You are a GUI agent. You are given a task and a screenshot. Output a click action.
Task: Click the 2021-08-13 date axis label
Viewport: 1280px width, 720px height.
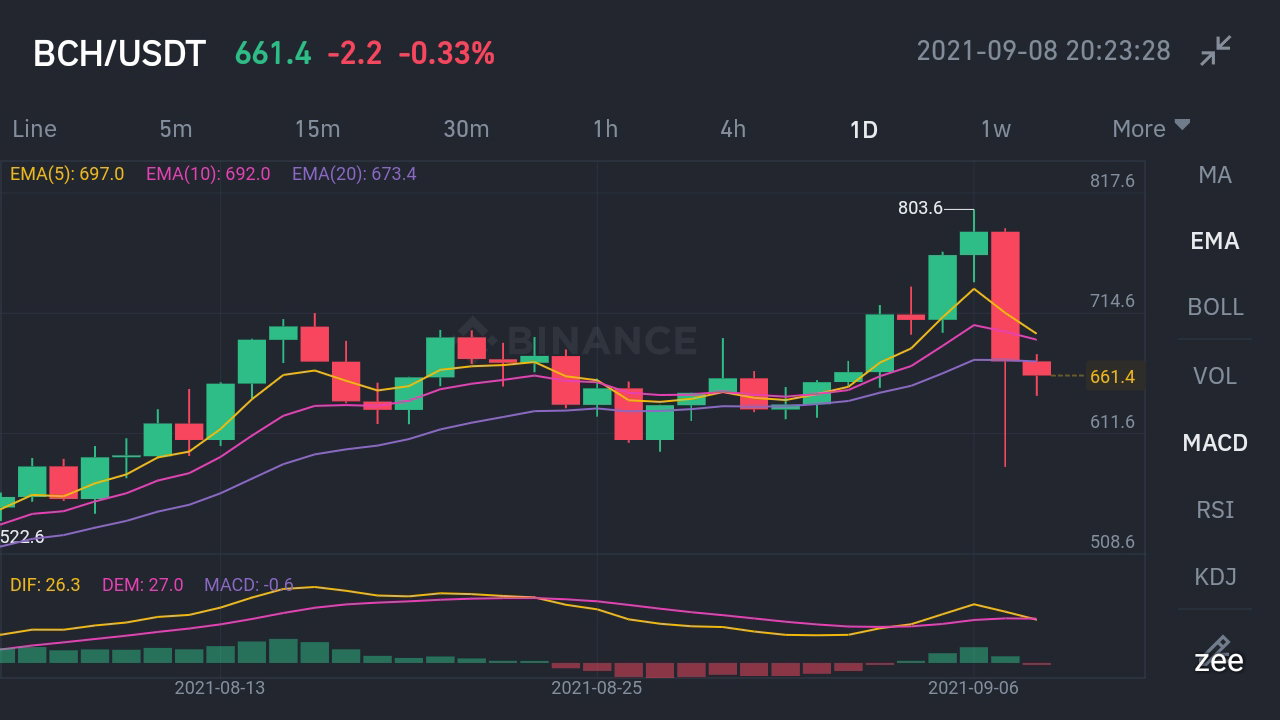[x=220, y=688]
